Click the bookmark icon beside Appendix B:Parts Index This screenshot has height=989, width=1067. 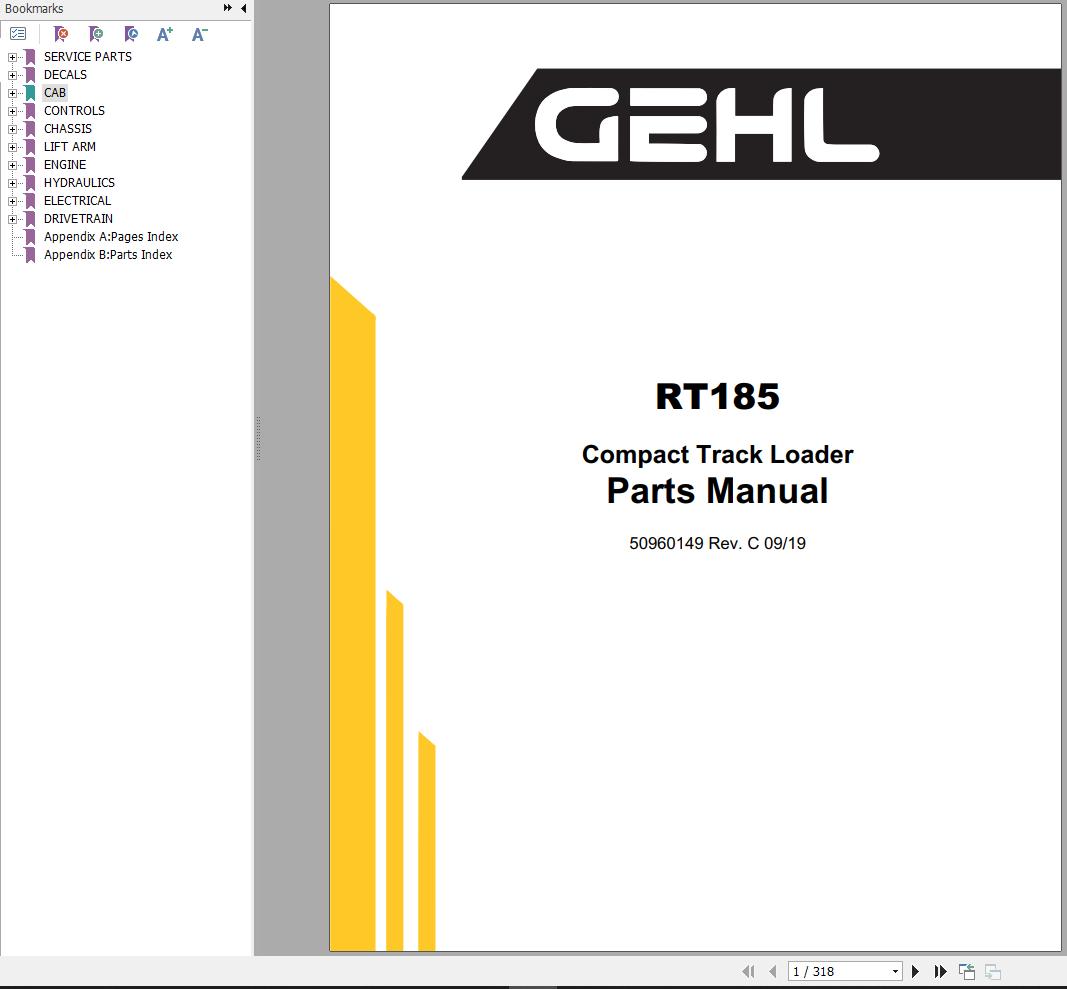click(30, 255)
